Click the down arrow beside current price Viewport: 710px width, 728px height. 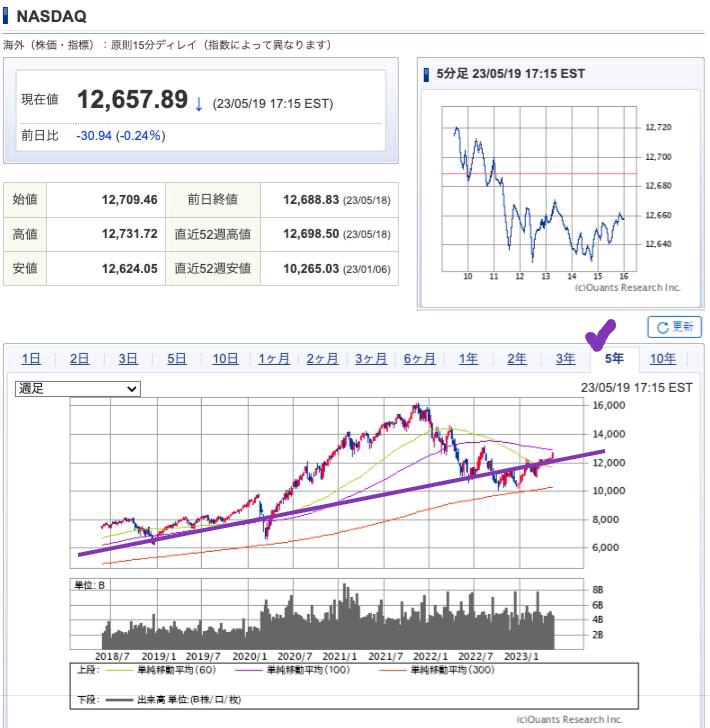[199, 103]
